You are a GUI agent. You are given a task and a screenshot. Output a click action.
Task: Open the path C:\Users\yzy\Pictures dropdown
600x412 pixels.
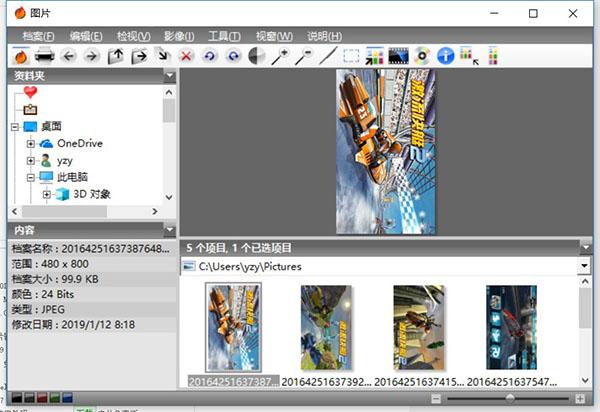[584, 266]
